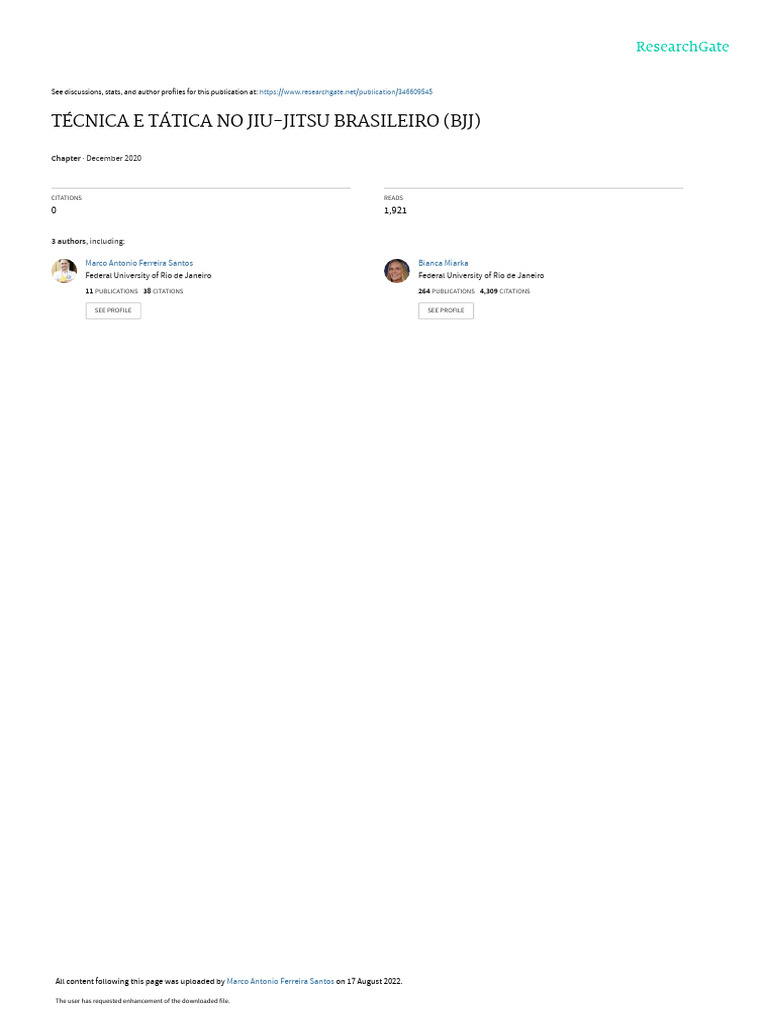This screenshot has height=1024, width=768.
Task: Click Bianca's Federal University of Rio de Janeiro affiliation
Action: pyautogui.click(x=481, y=276)
